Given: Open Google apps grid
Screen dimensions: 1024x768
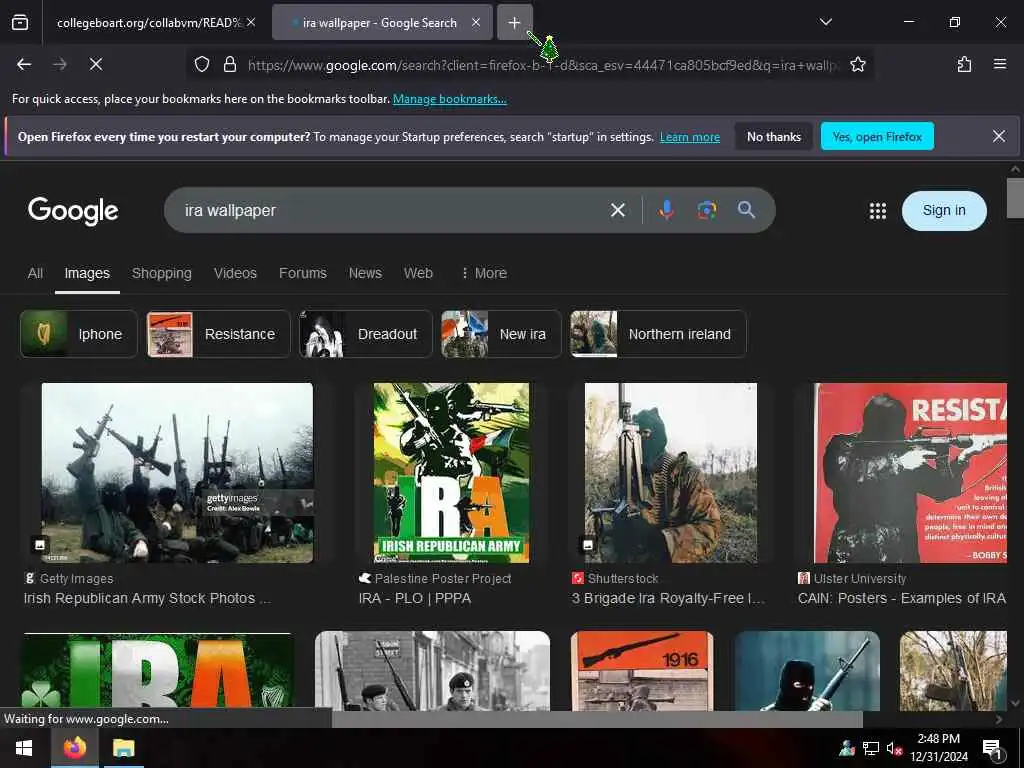Looking at the screenshot, I should (x=878, y=210).
